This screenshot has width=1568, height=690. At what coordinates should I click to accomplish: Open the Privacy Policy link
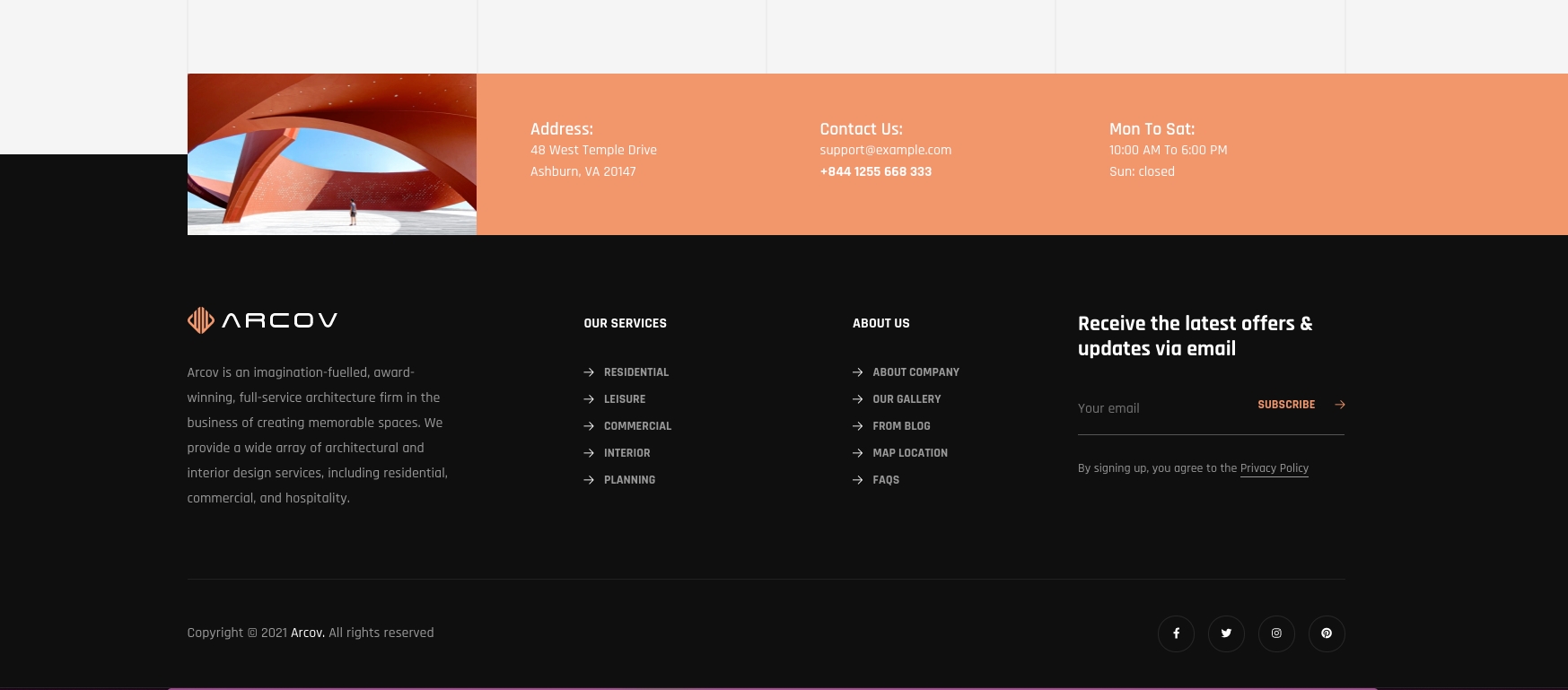[x=1274, y=468]
